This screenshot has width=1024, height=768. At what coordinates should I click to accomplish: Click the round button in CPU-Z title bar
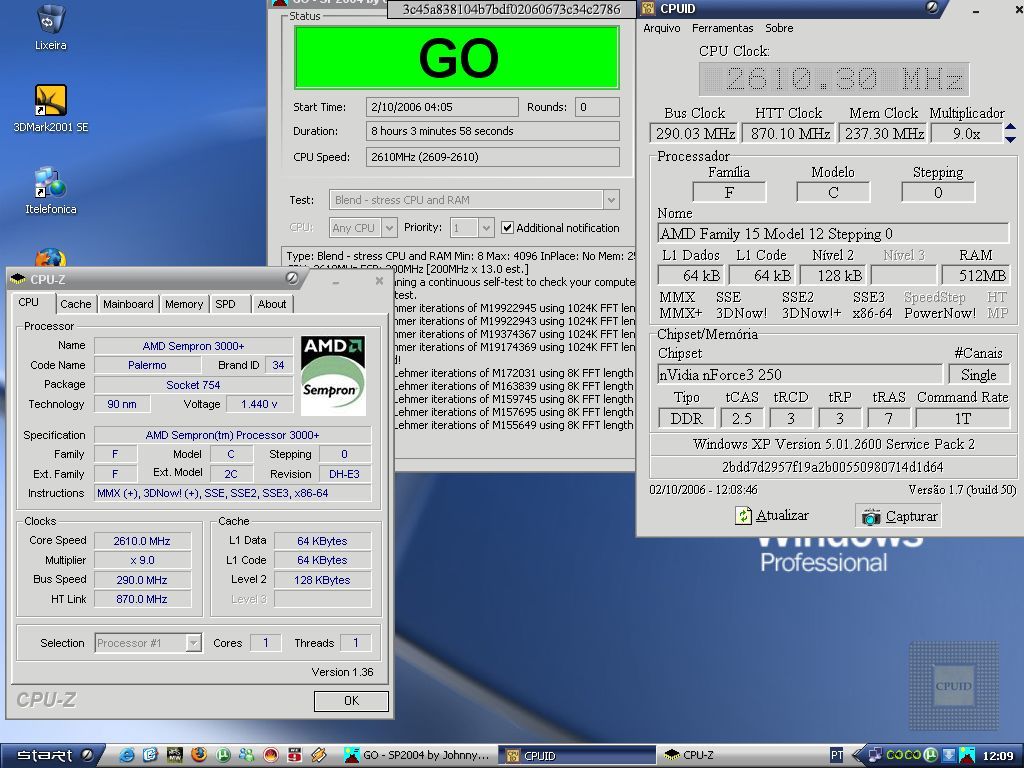292,278
